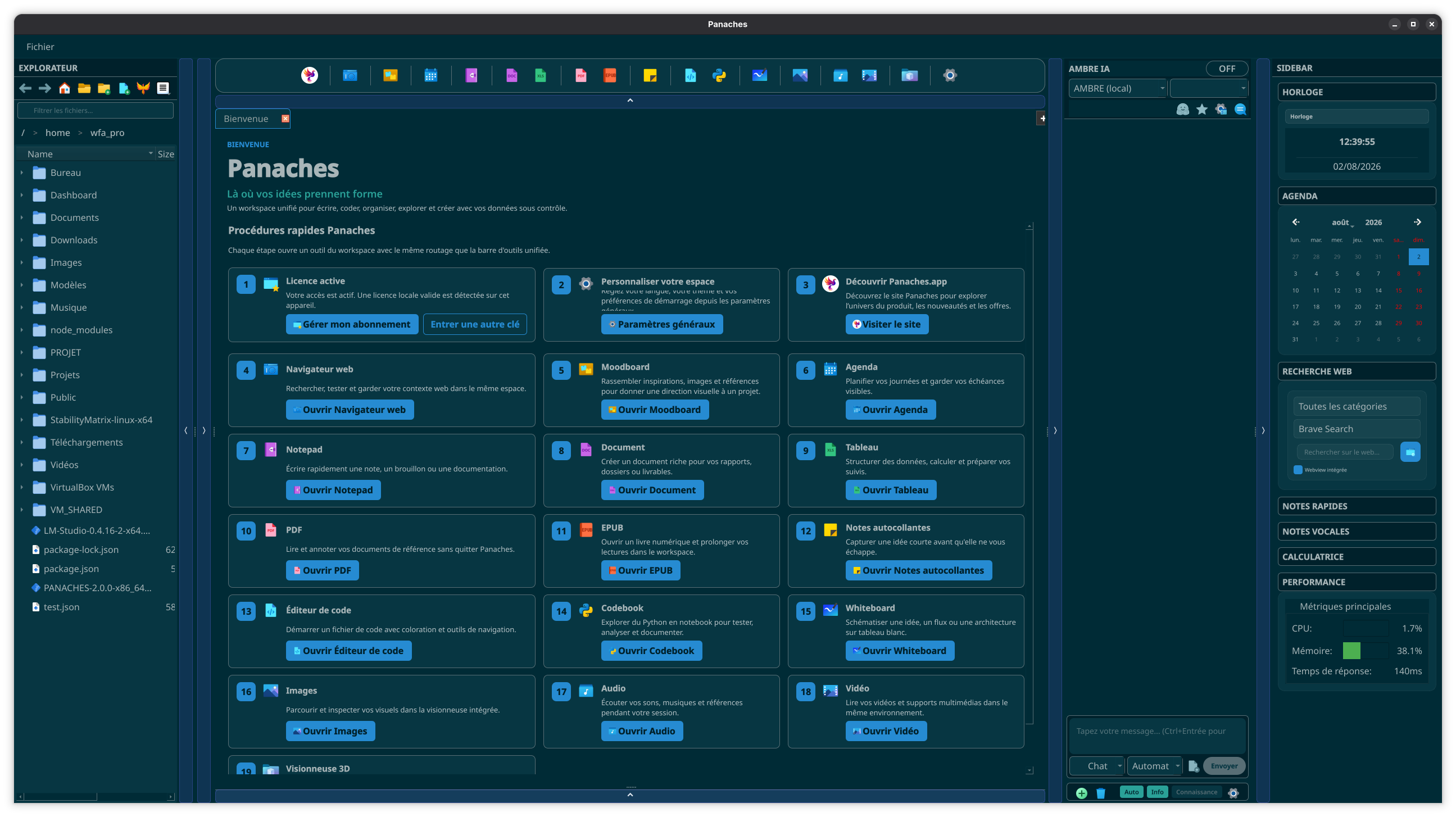
Task: Close the Bienvenue tab
Action: tap(285, 119)
